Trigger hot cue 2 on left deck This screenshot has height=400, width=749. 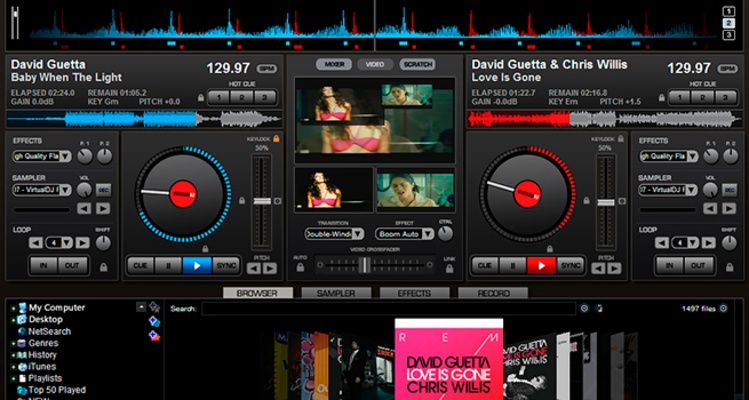tap(242, 97)
